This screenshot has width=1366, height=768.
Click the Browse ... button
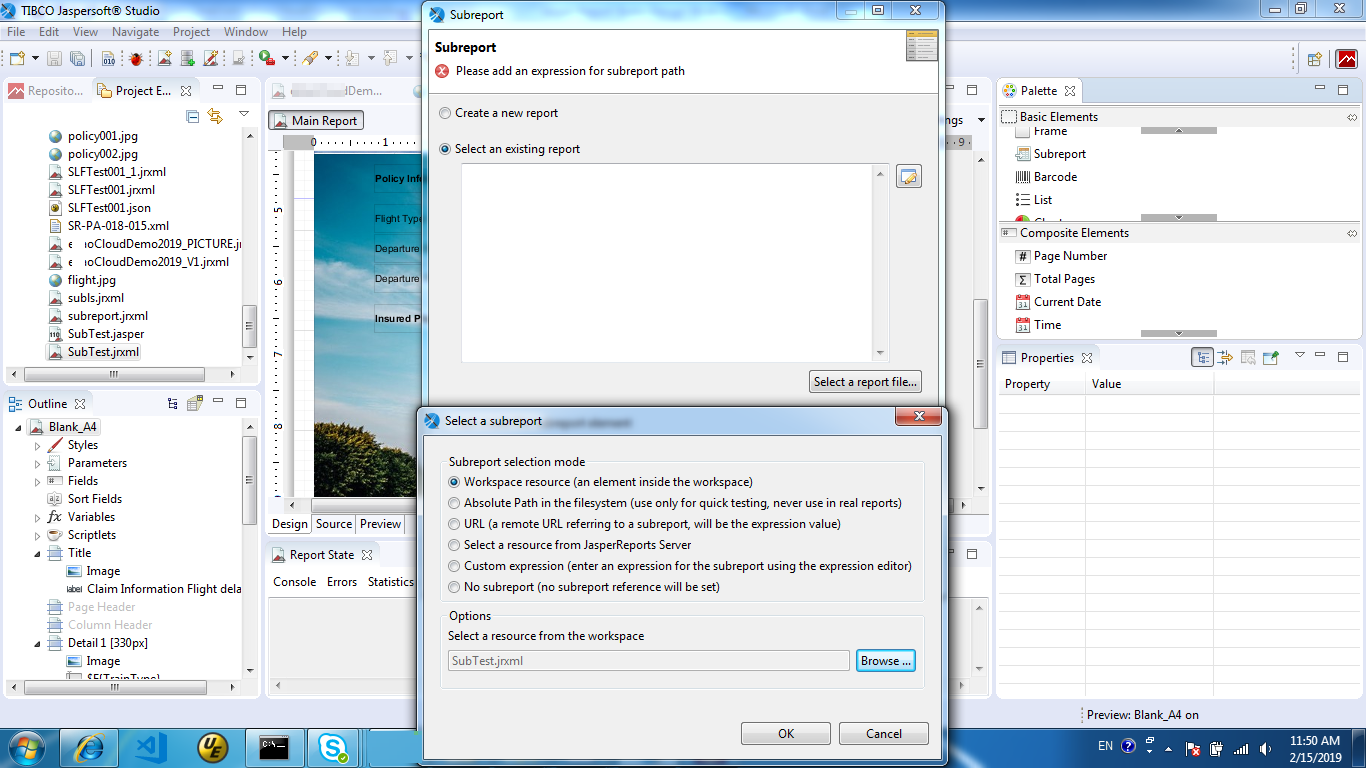(886, 661)
